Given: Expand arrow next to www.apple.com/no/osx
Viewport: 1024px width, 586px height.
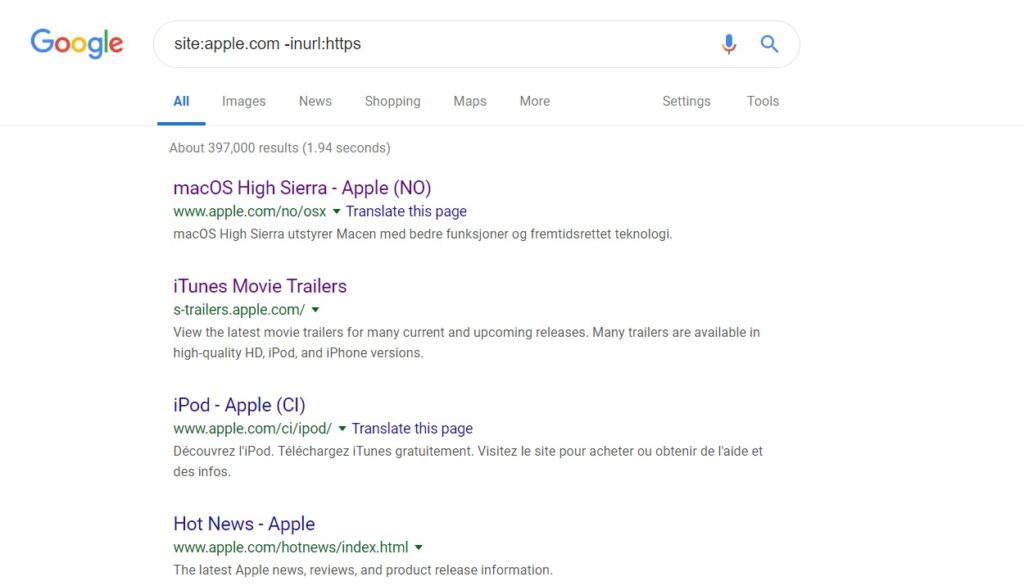Looking at the screenshot, I should (337, 212).
